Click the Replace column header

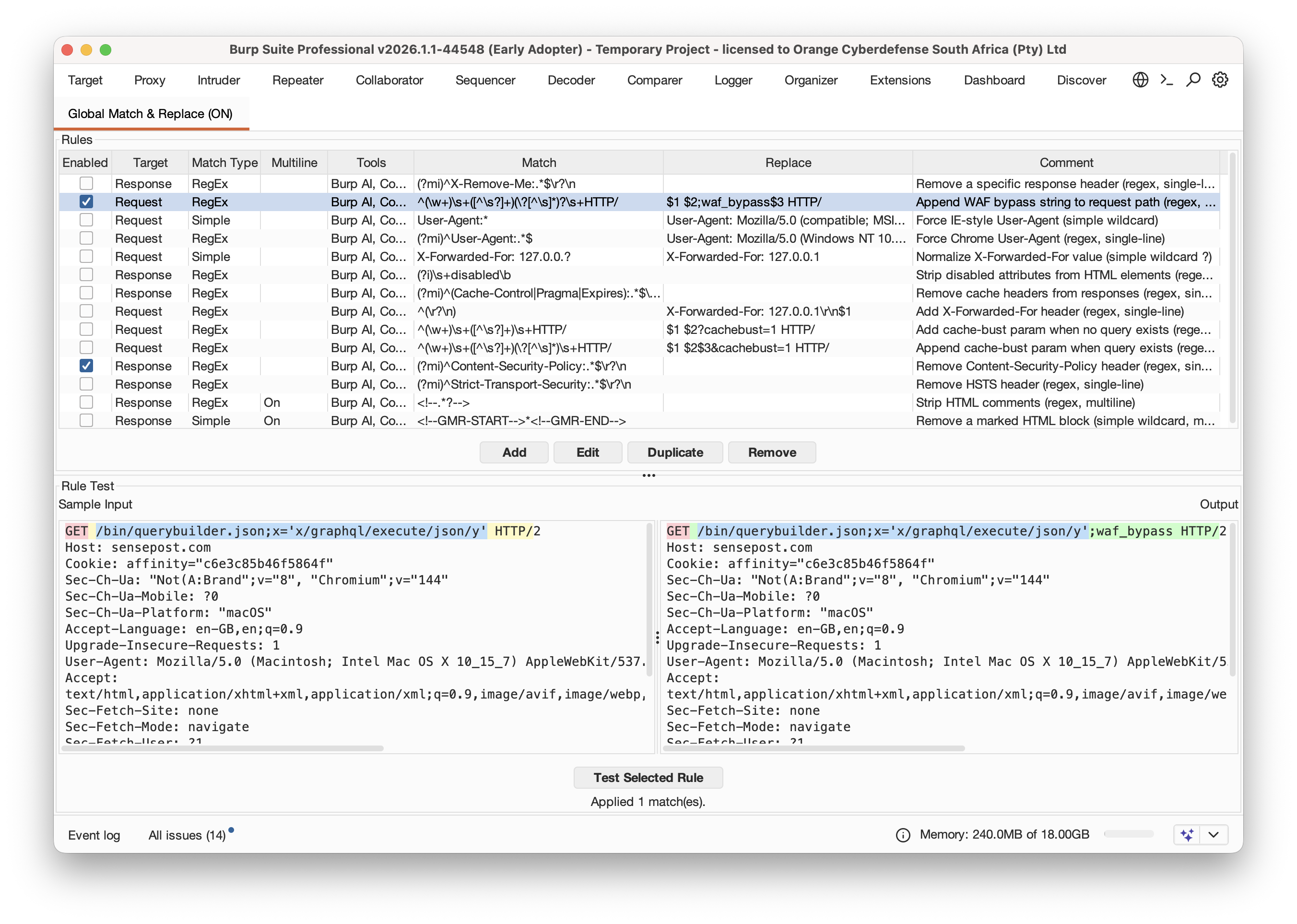[x=788, y=163]
